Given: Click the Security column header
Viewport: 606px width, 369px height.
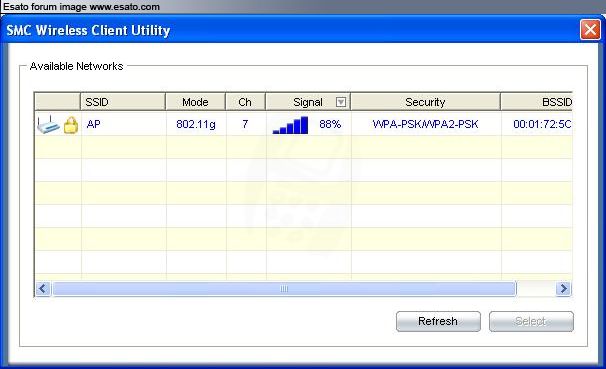Looking at the screenshot, I should coord(425,102).
